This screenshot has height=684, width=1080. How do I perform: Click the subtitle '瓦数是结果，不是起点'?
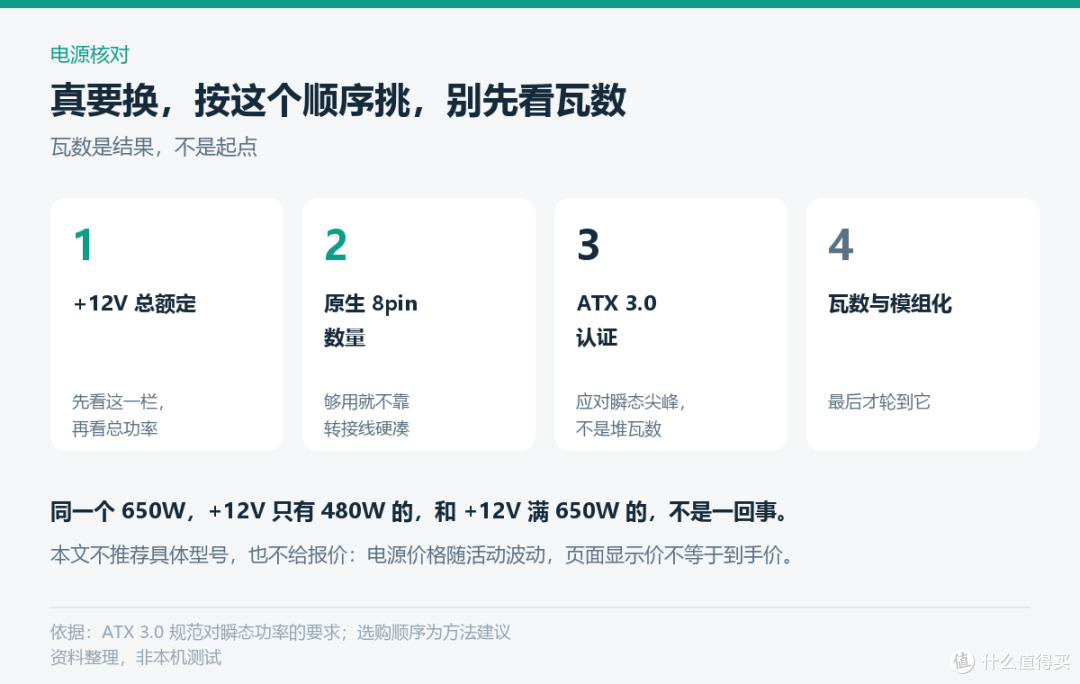[x=154, y=147]
